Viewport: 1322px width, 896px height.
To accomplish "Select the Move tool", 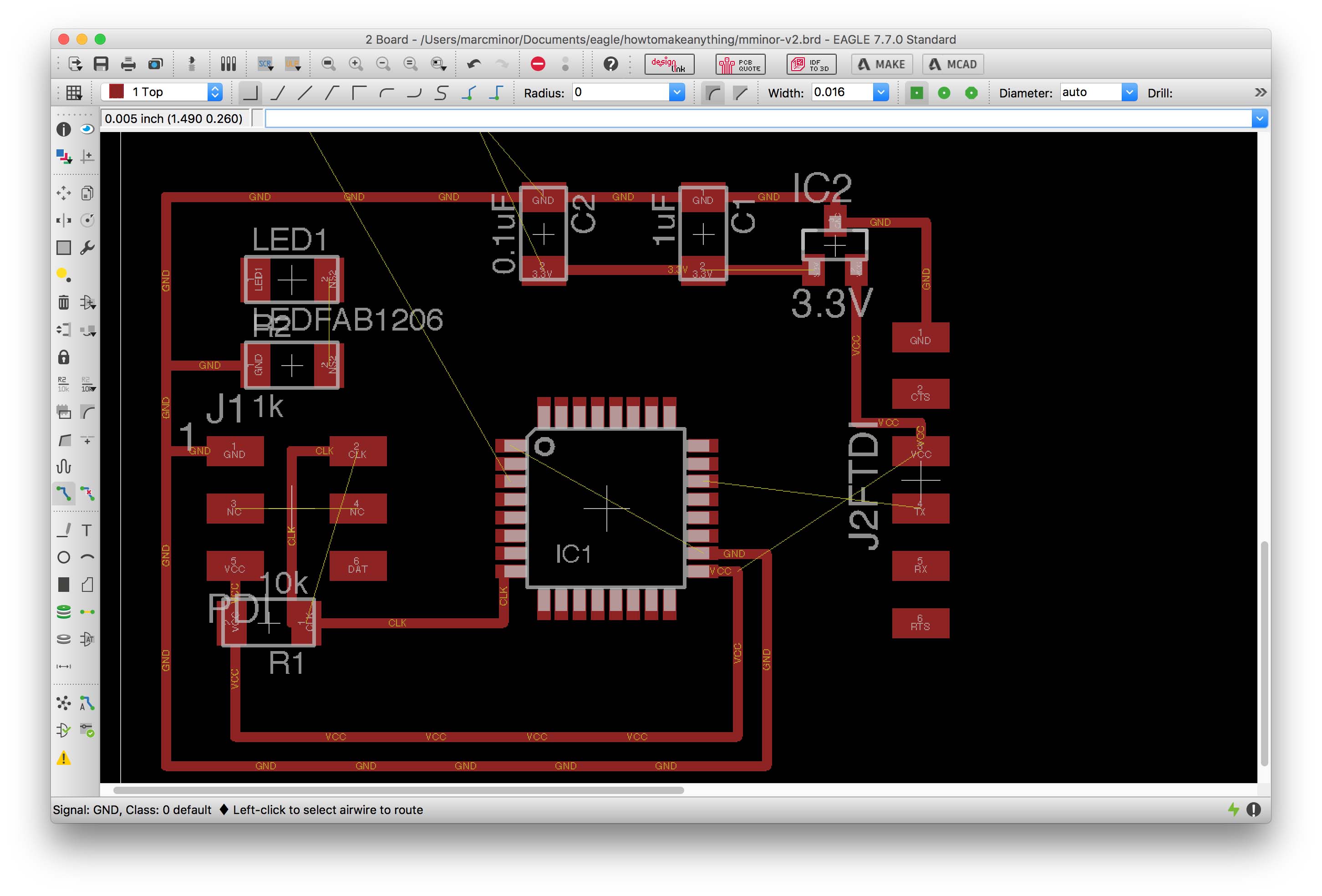I will 64,193.
